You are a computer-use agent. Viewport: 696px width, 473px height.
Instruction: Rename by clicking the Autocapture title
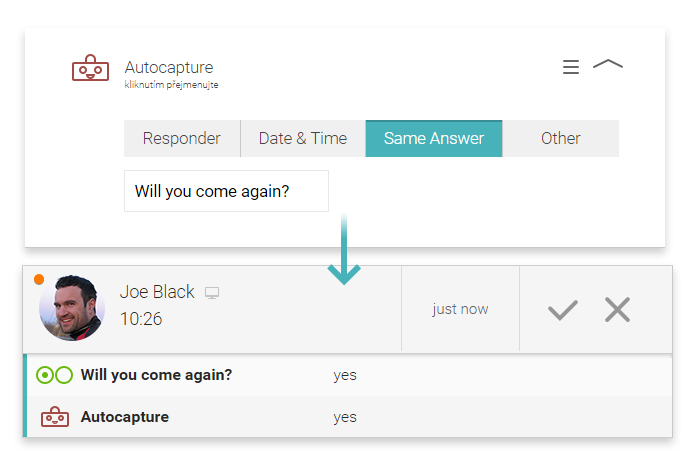point(169,67)
